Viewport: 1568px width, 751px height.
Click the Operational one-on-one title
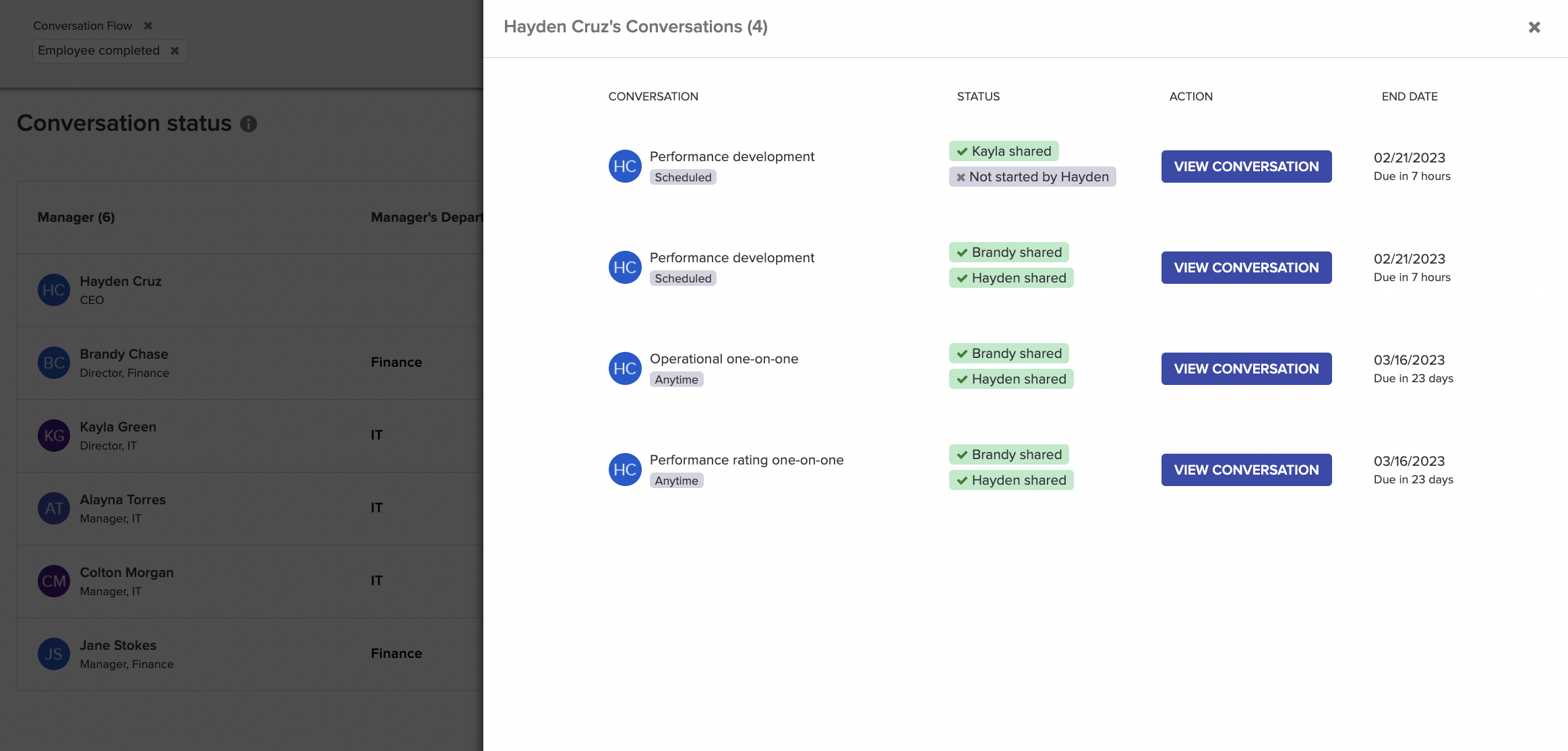(x=724, y=359)
